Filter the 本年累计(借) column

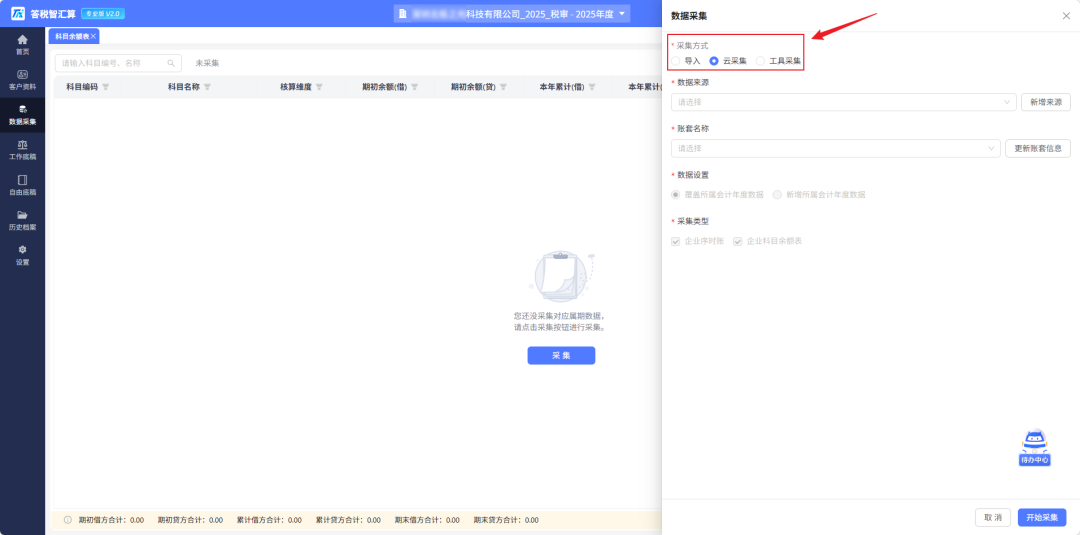[592, 87]
